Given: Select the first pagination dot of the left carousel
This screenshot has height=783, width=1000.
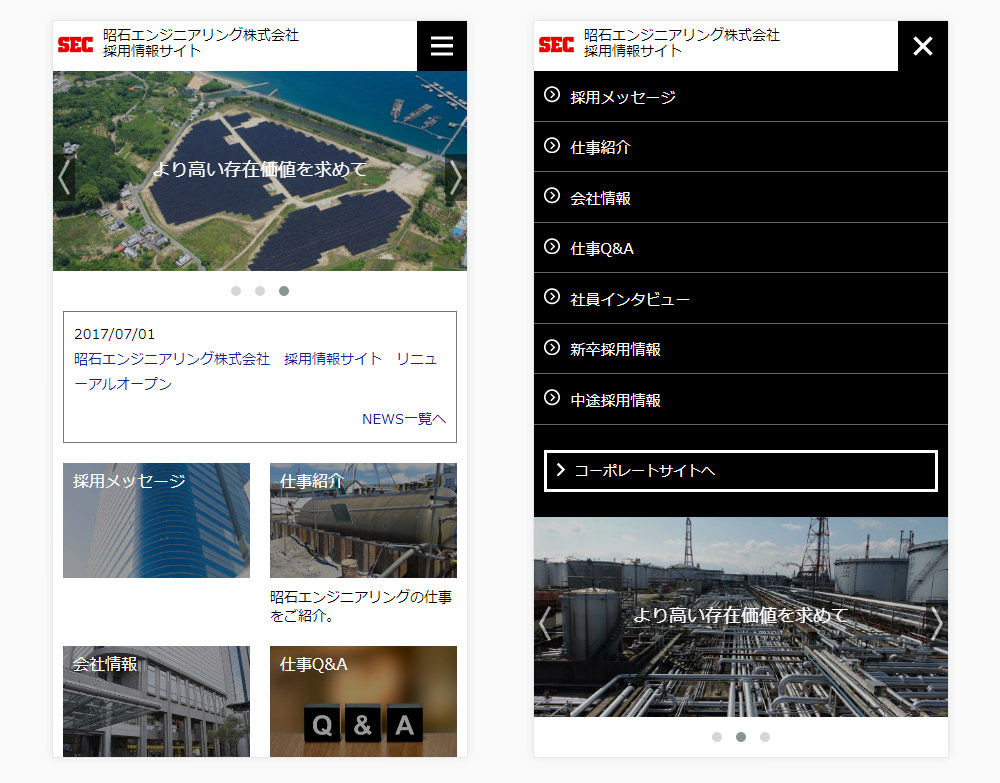Looking at the screenshot, I should coord(236,290).
